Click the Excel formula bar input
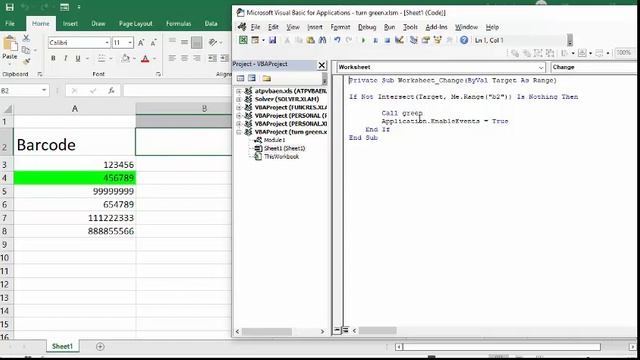 pos(177,91)
